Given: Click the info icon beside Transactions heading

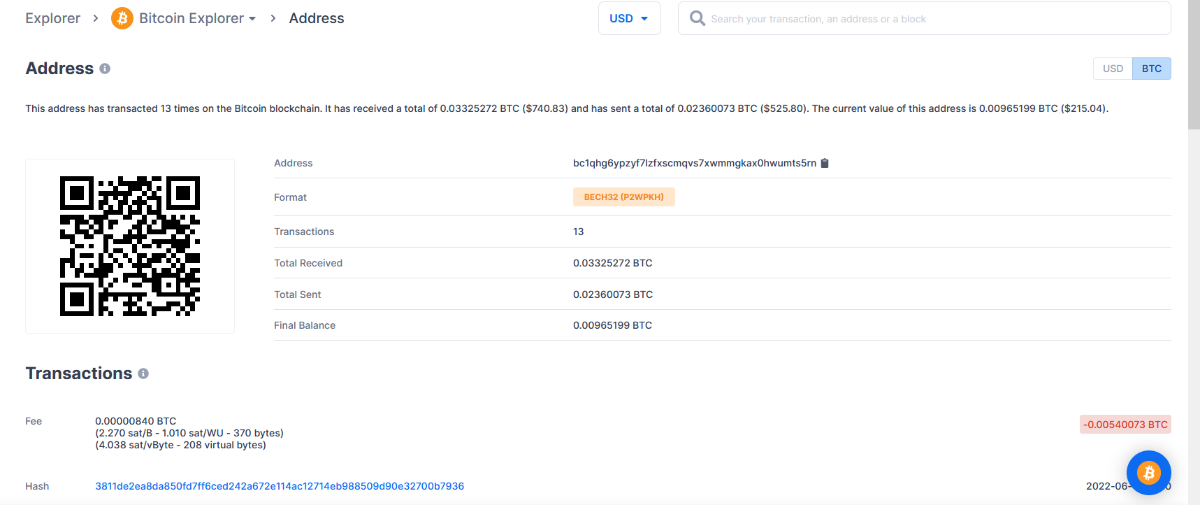Looking at the screenshot, I should tap(143, 373).
